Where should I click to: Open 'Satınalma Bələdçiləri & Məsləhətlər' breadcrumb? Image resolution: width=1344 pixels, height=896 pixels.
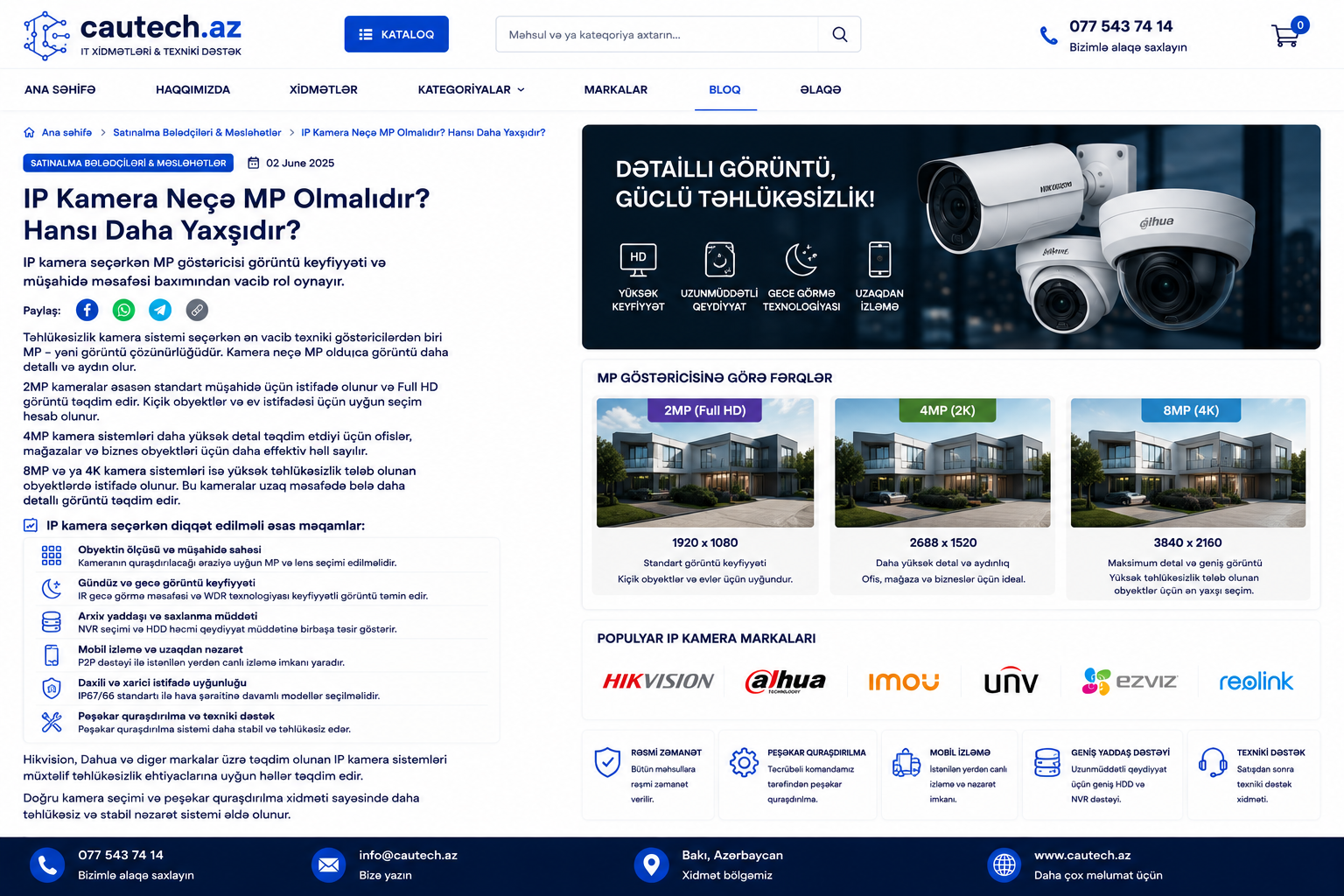coord(197,132)
